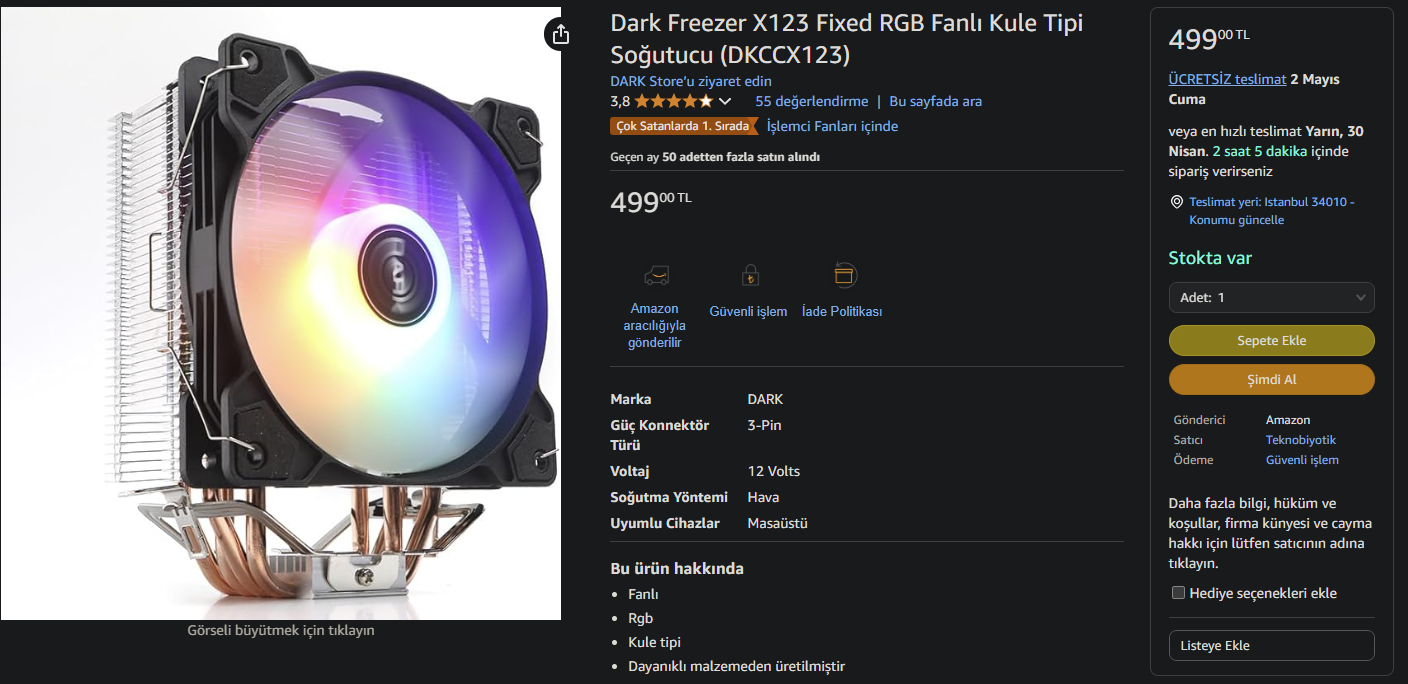Image resolution: width=1408 pixels, height=684 pixels.
Task: Open the Adet quantity dropdown
Action: click(1272, 297)
